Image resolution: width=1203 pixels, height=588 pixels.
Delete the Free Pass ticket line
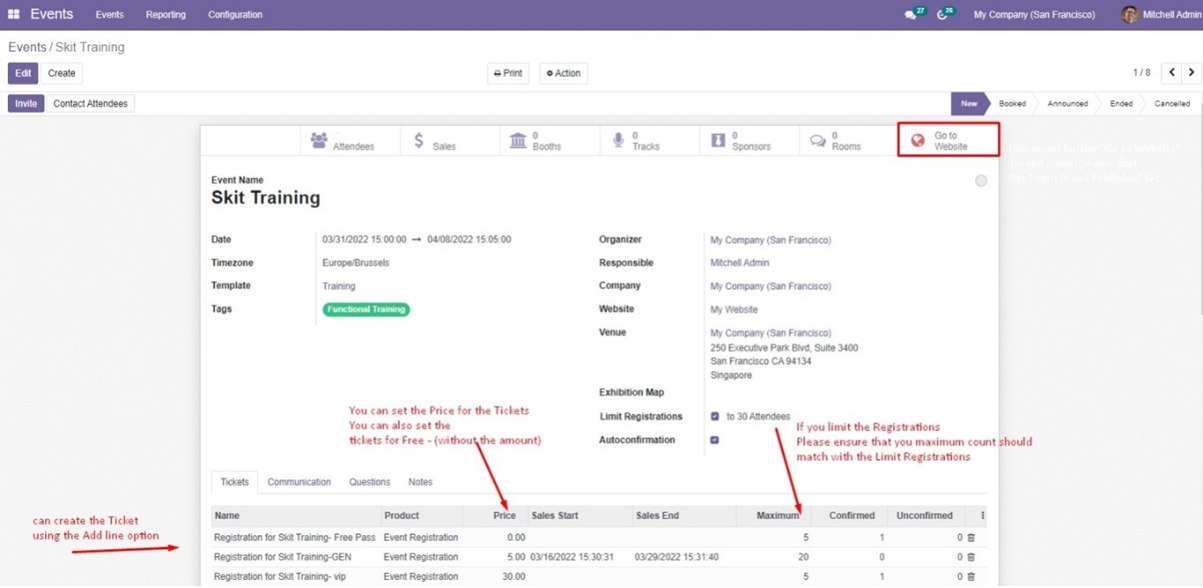[x=971, y=538]
